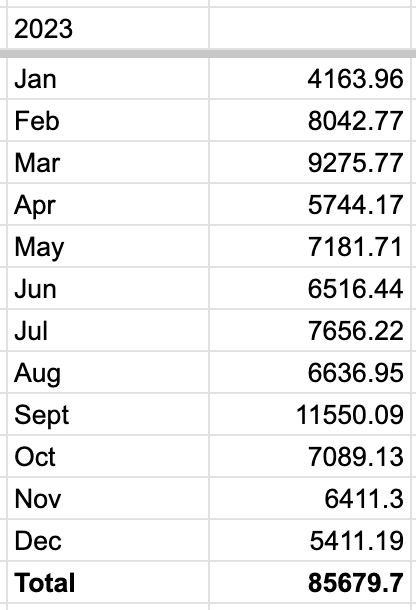The width and height of the screenshot is (416, 610).
Task: Select the Mar label cell
Action: (x=108, y=163)
